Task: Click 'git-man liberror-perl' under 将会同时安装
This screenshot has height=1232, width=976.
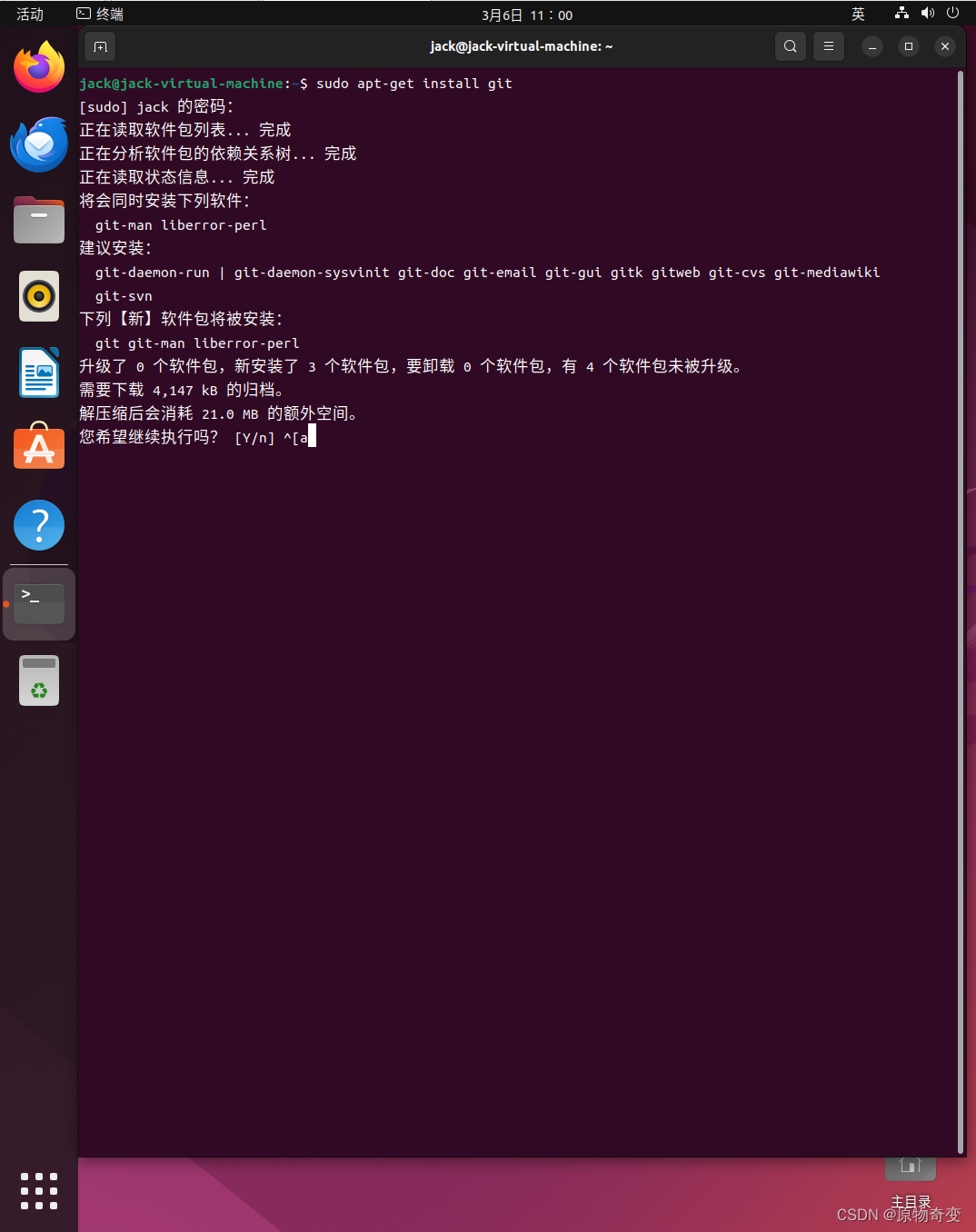Action: [x=181, y=225]
